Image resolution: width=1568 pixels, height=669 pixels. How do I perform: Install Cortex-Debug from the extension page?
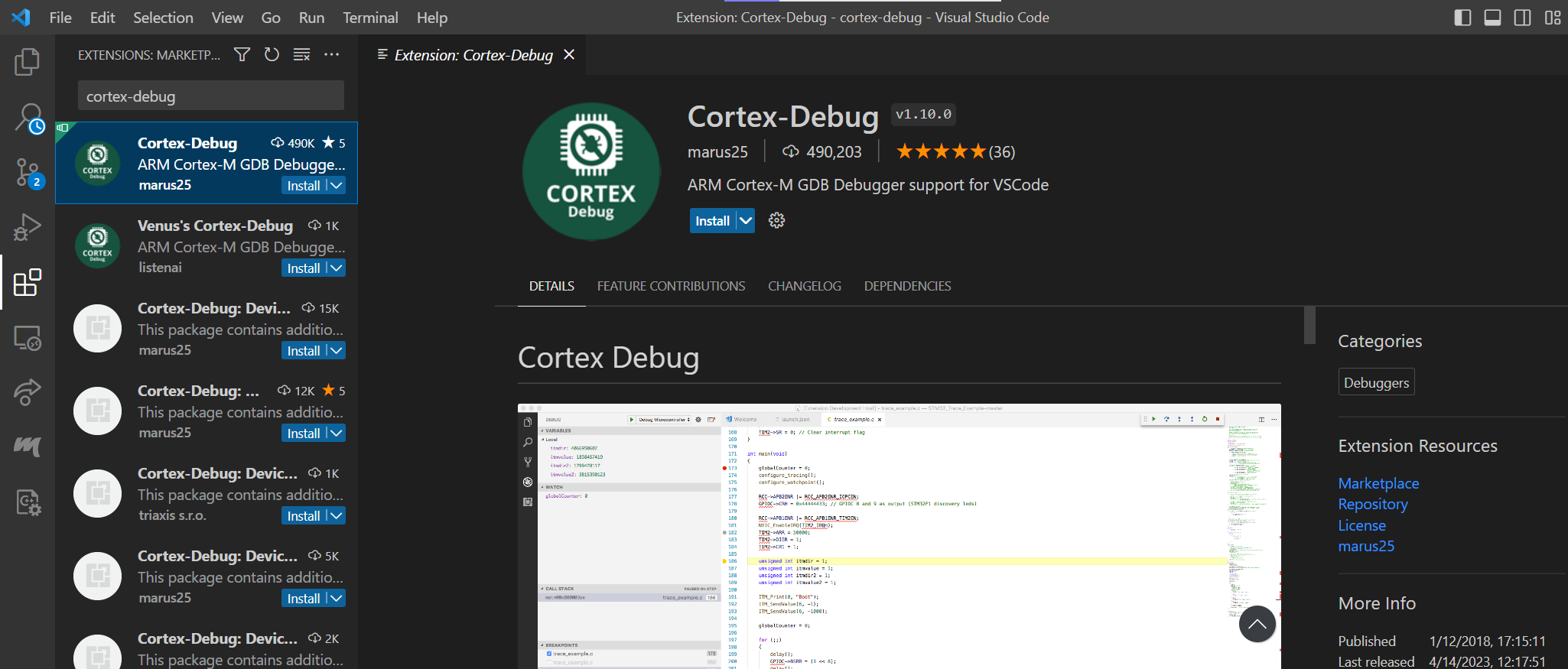pos(713,220)
